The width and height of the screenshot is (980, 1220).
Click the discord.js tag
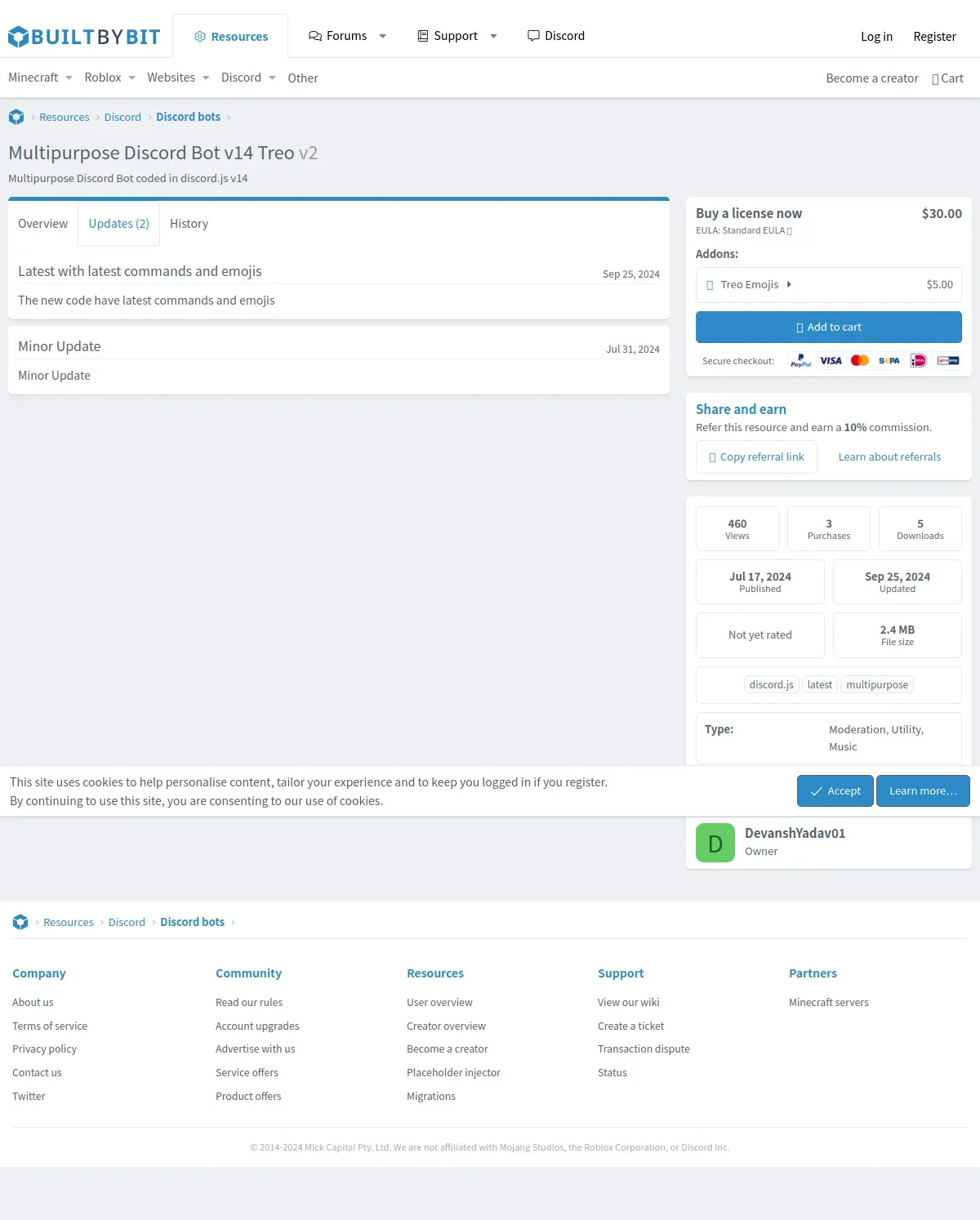click(x=771, y=684)
